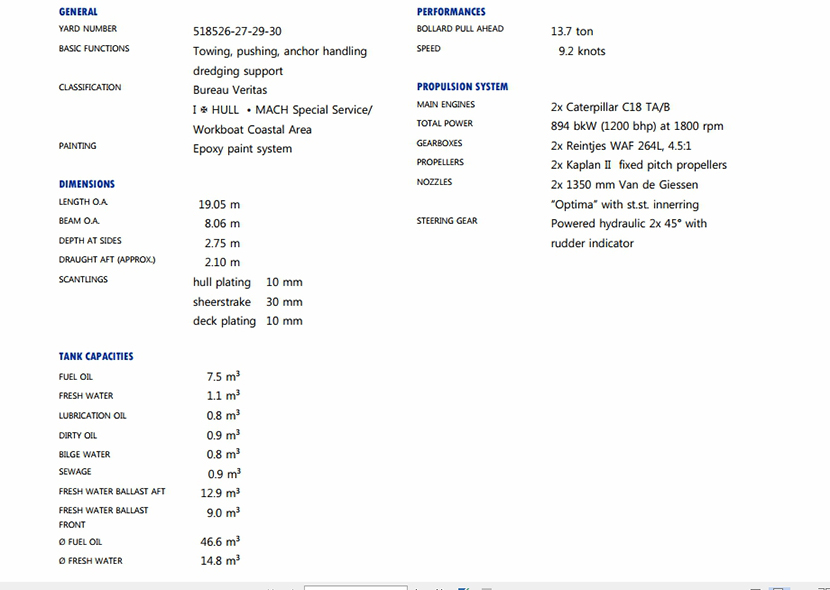Click the Bureau Veritas classification text
This screenshot has width=830, height=590.
pos(230,90)
